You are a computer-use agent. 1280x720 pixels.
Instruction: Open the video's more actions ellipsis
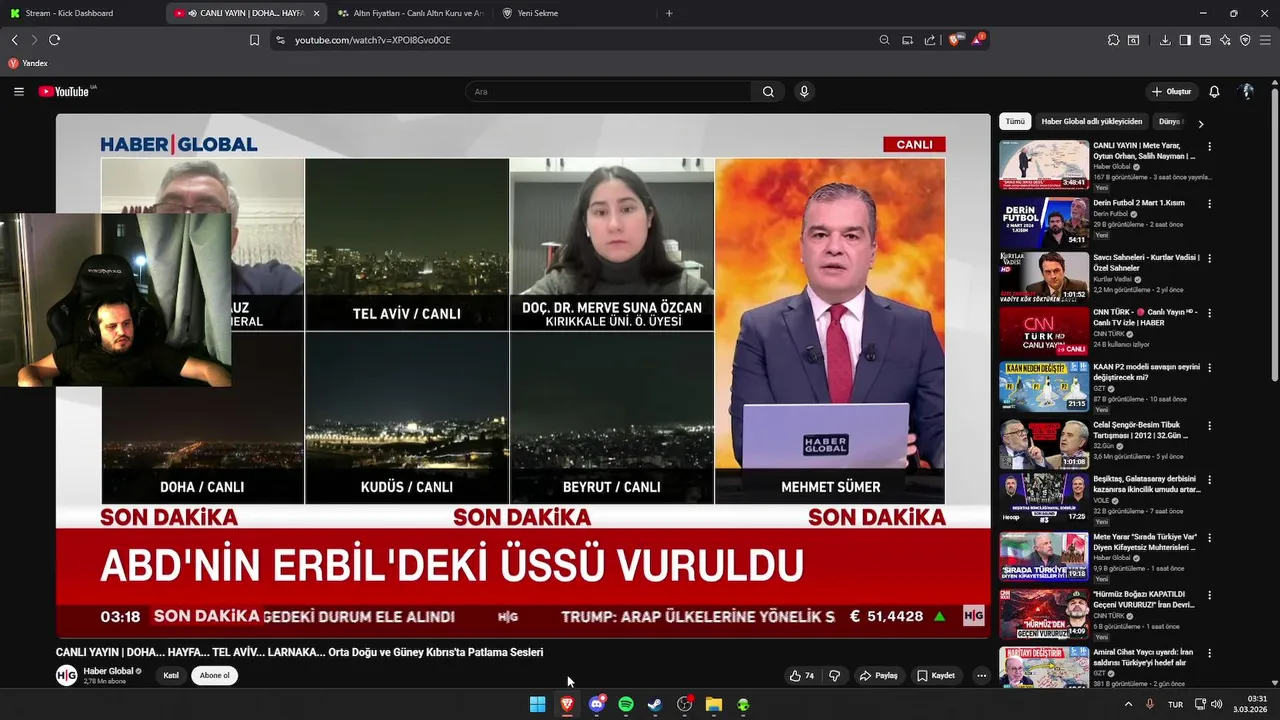981,675
